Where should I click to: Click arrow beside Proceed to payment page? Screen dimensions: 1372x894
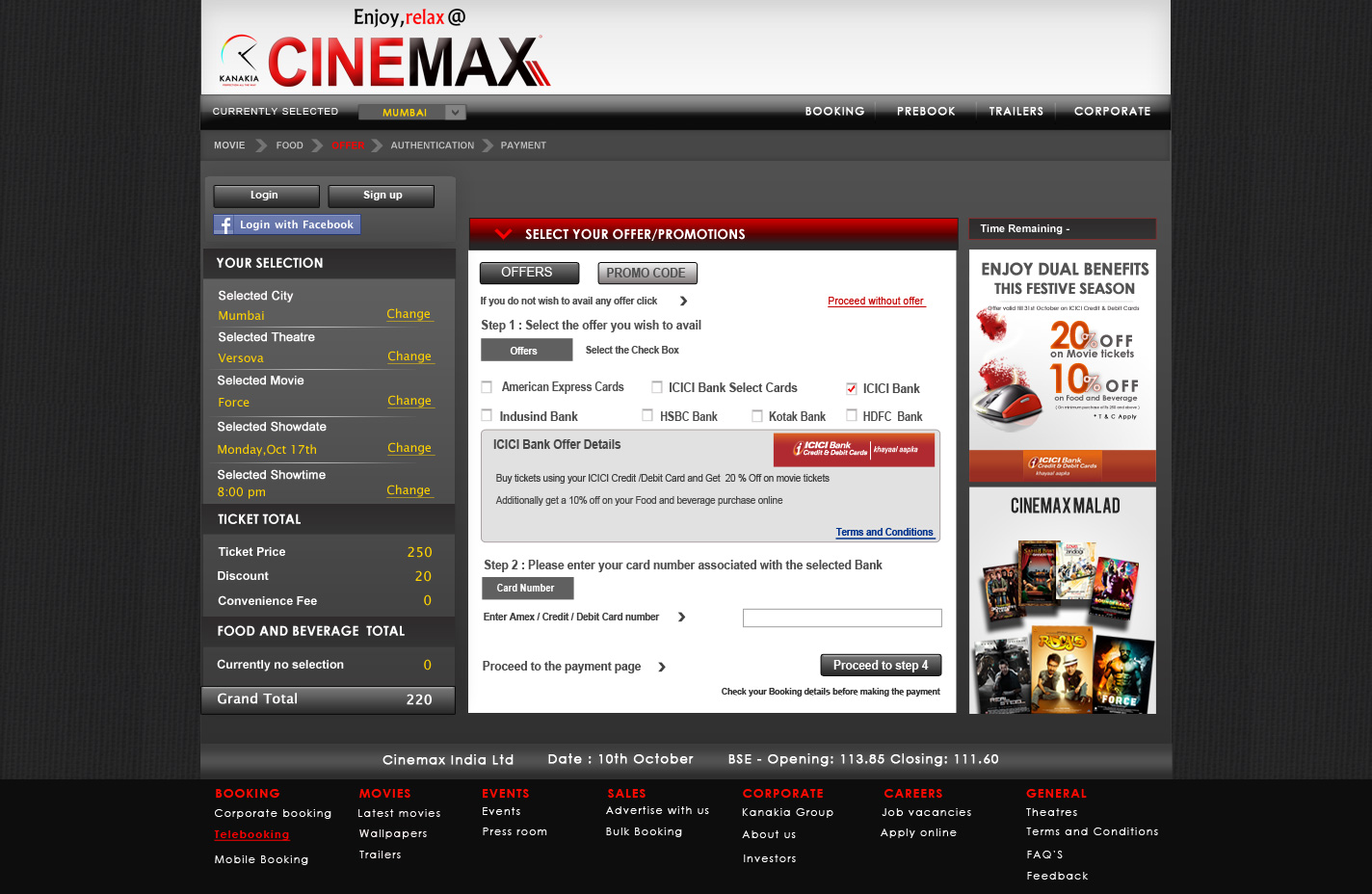click(662, 667)
